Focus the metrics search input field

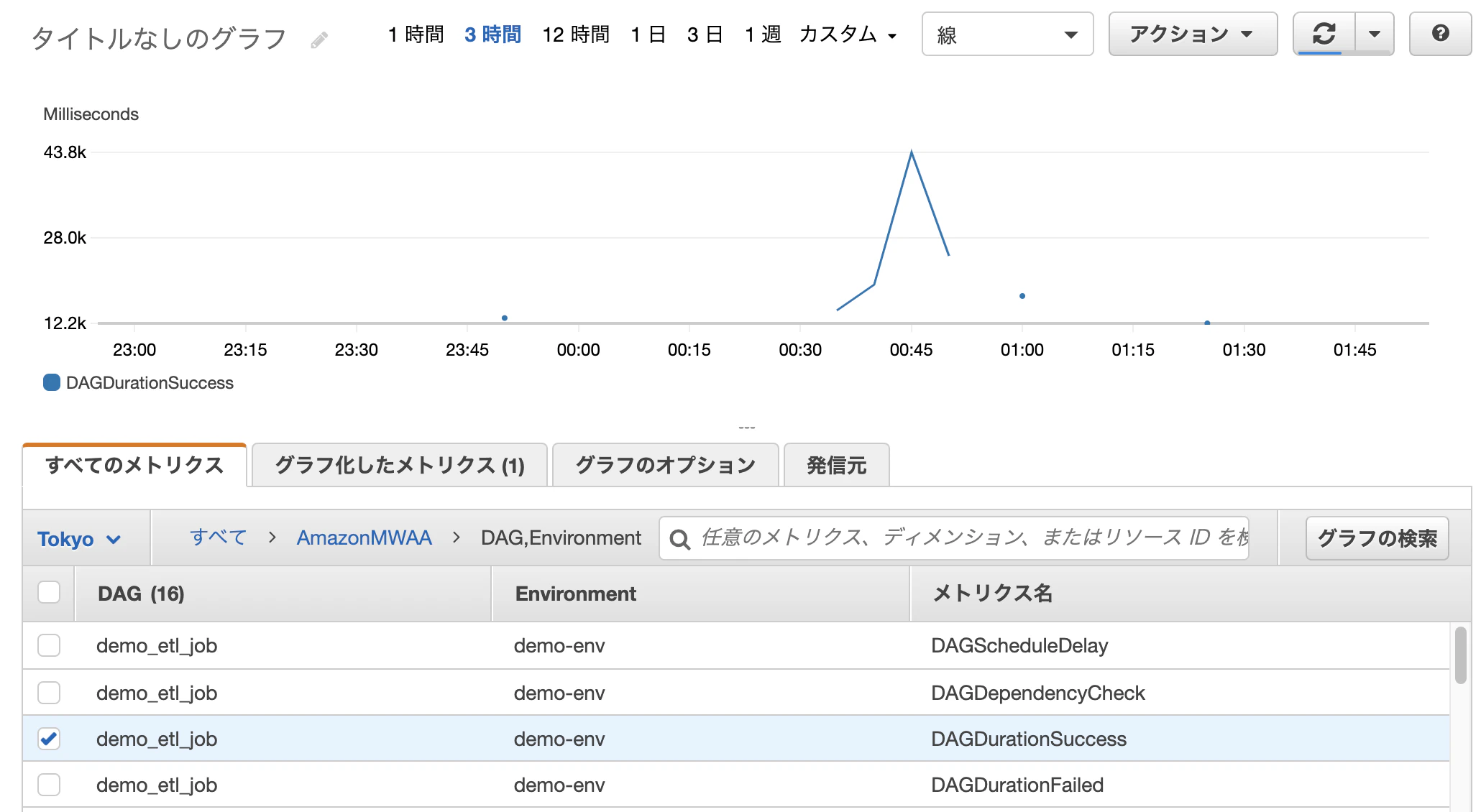point(954,538)
